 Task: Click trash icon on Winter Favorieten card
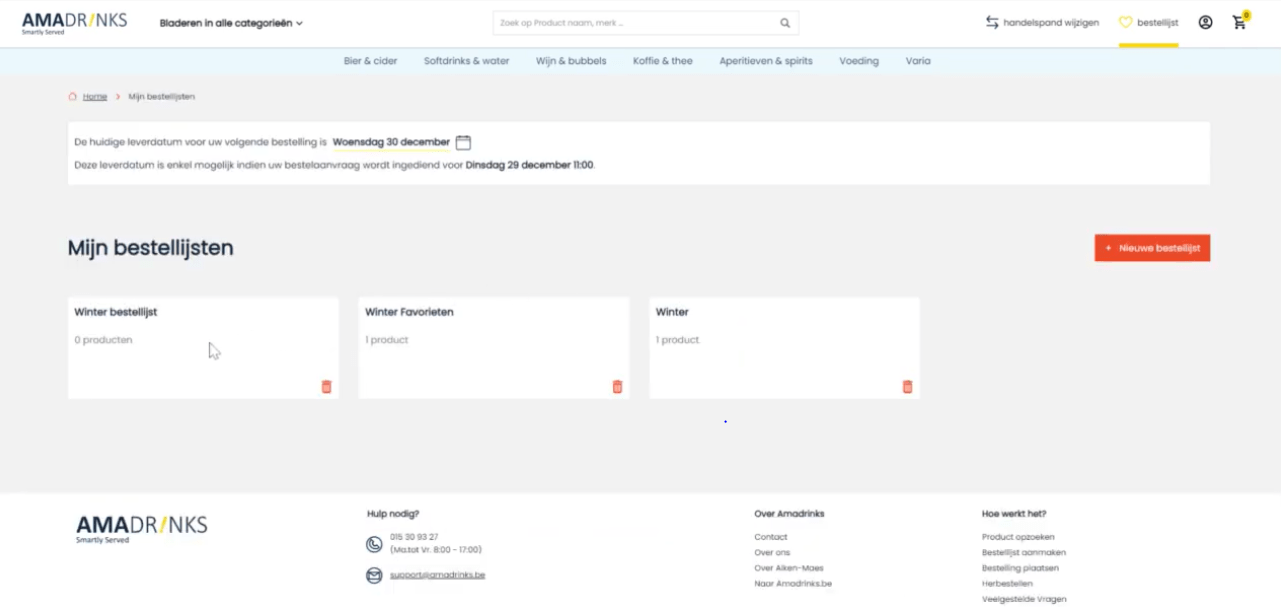click(x=617, y=387)
